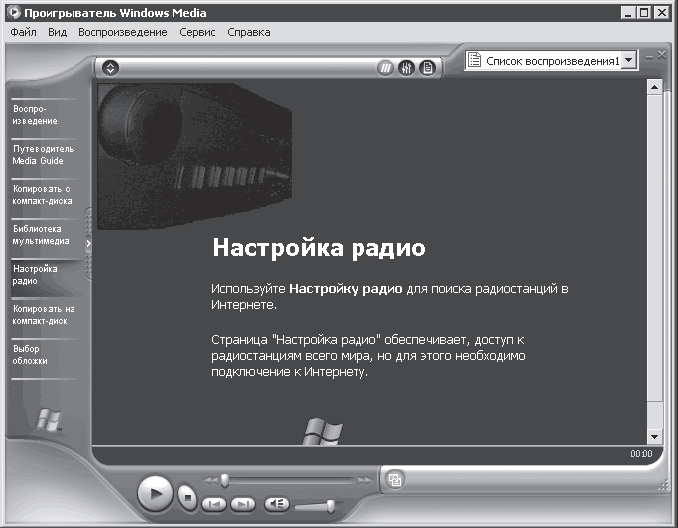Viewport: 678px width, 528px height.
Task: Switch to skin mode using the corner icon
Action: point(394,480)
